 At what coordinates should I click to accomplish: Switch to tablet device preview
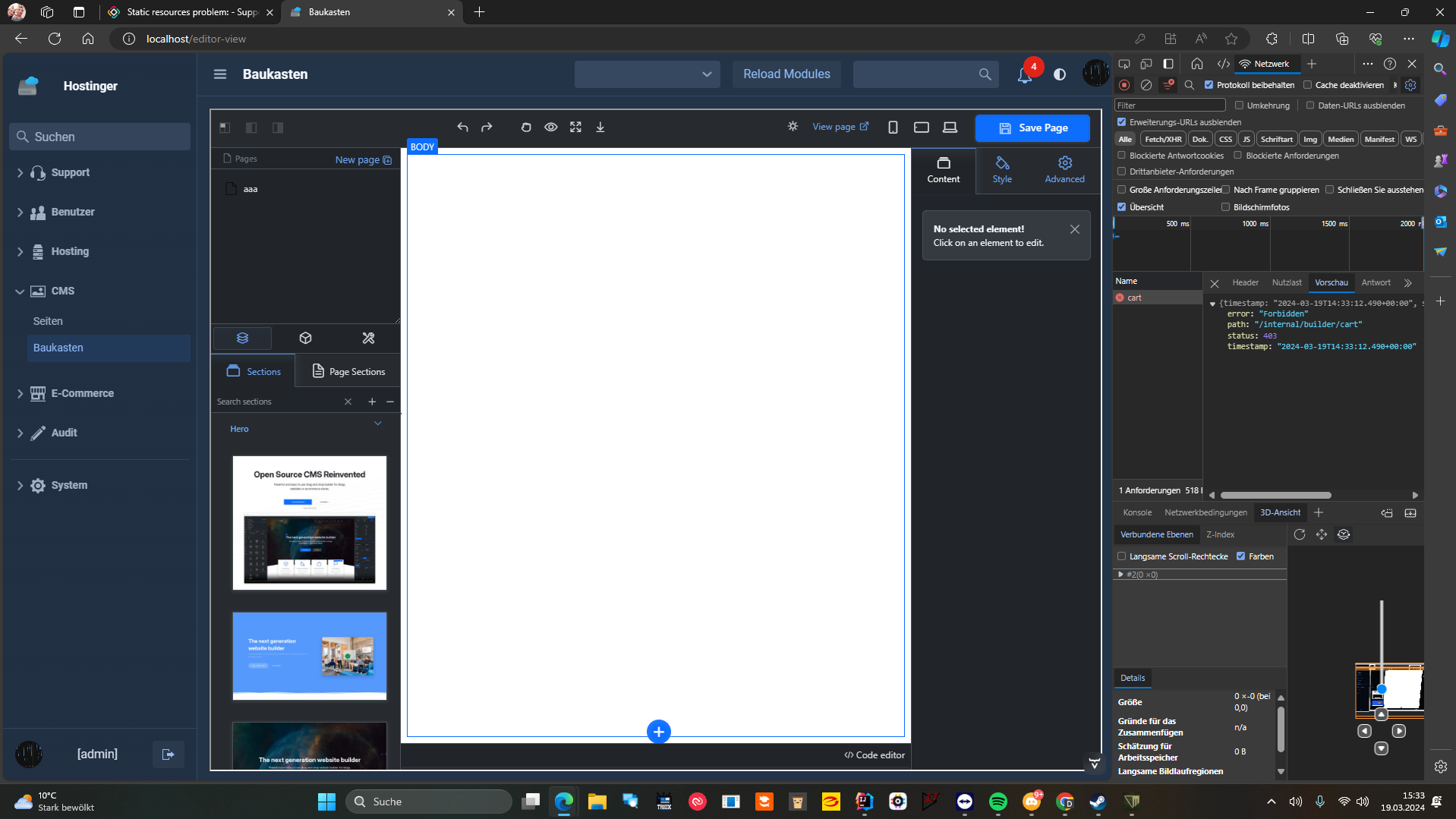coord(922,128)
